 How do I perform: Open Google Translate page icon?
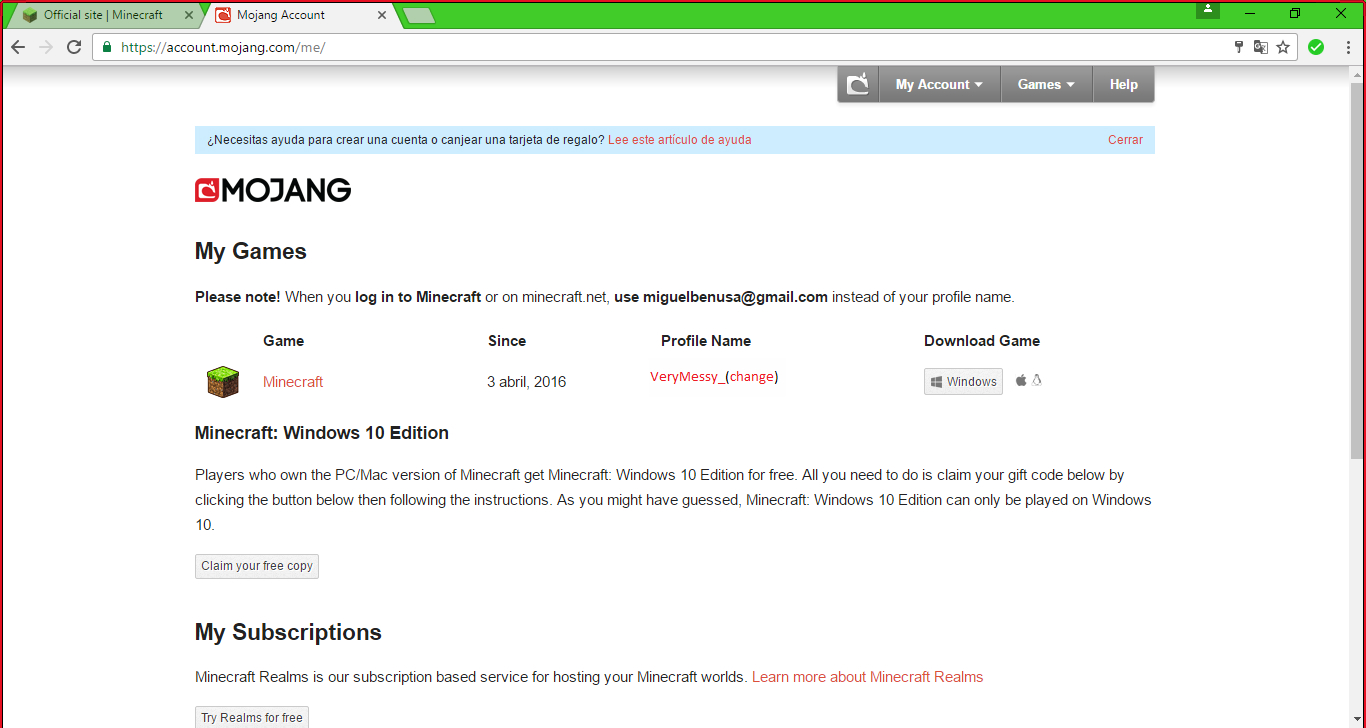point(1261,47)
